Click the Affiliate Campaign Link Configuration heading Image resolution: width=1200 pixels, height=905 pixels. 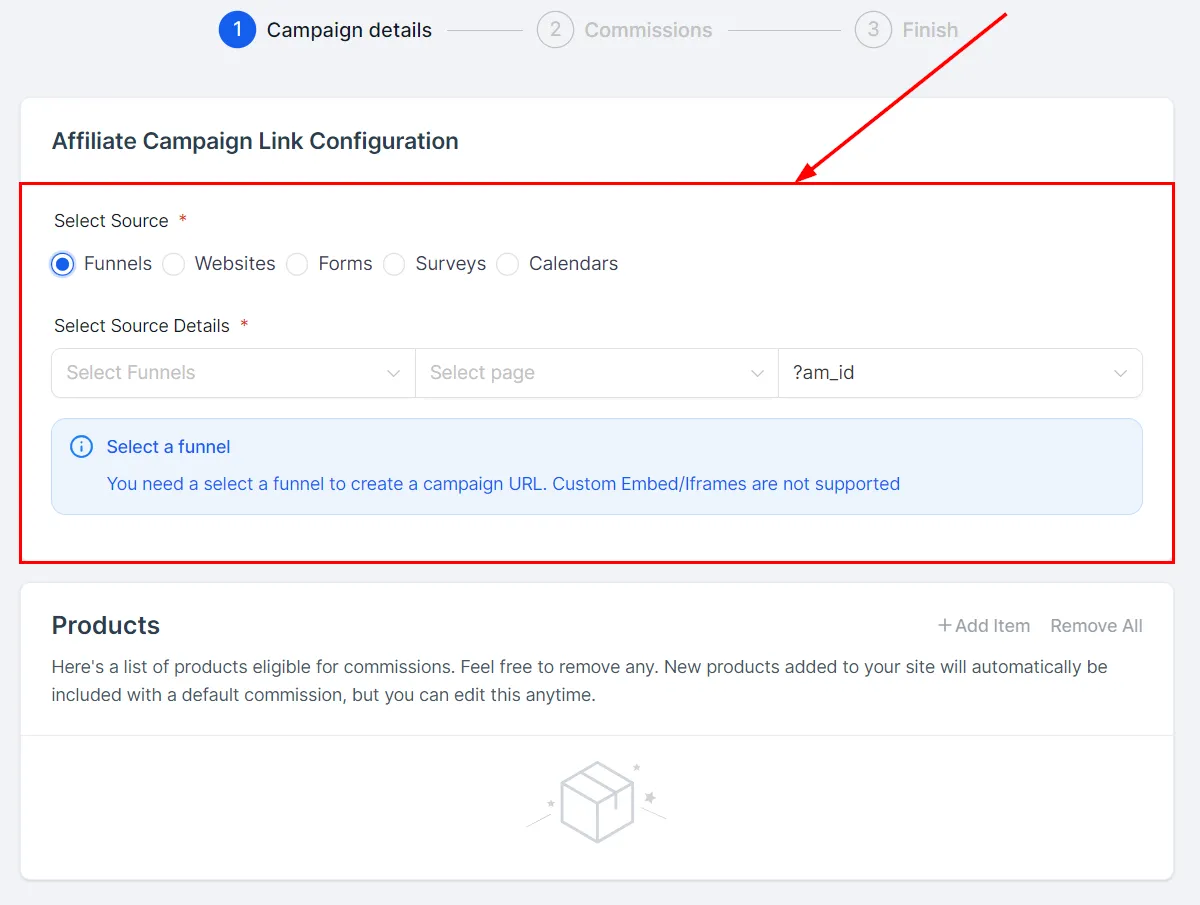(255, 141)
